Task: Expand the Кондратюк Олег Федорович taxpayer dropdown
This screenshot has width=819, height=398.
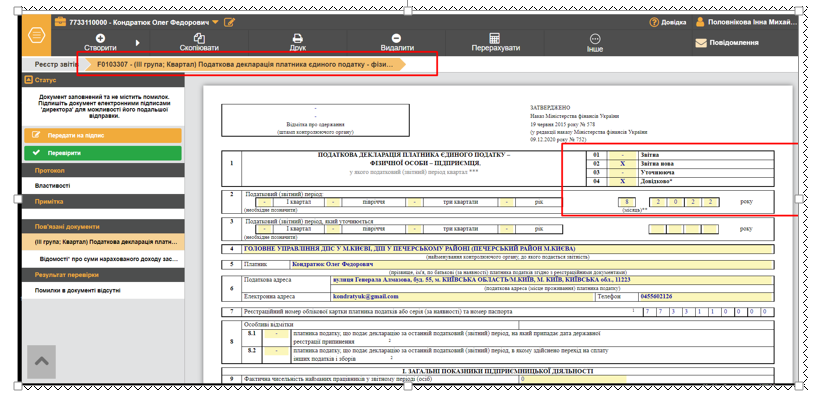Action: click(x=216, y=22)
